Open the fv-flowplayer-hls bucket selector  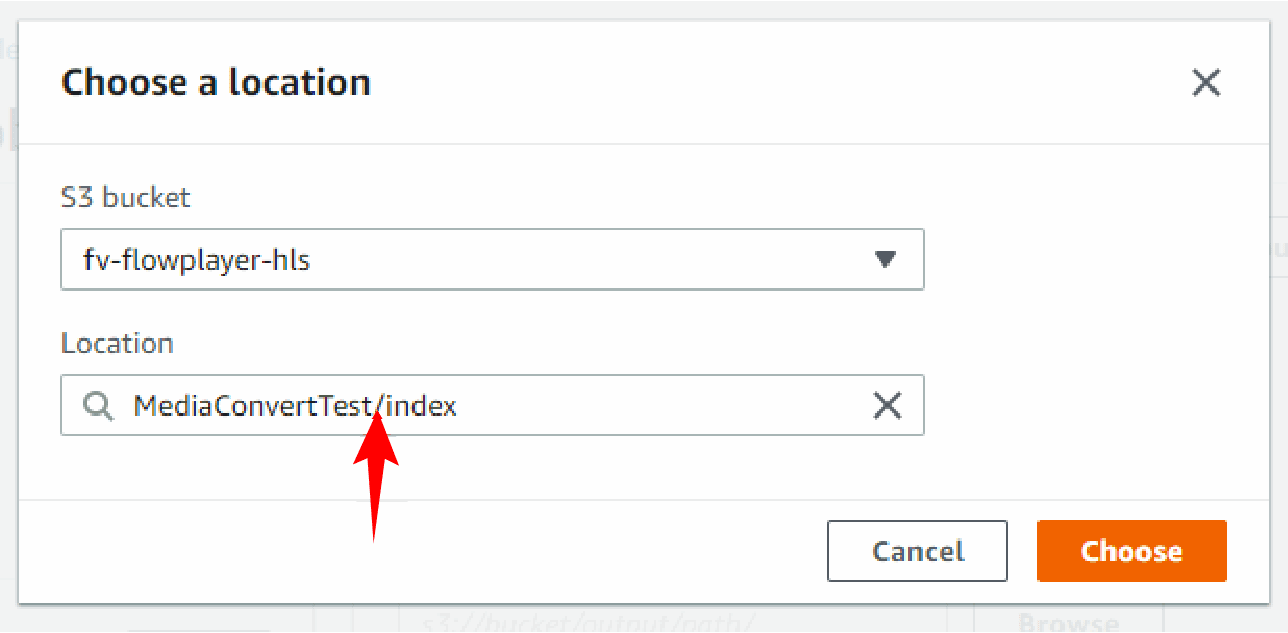[492, 260]
